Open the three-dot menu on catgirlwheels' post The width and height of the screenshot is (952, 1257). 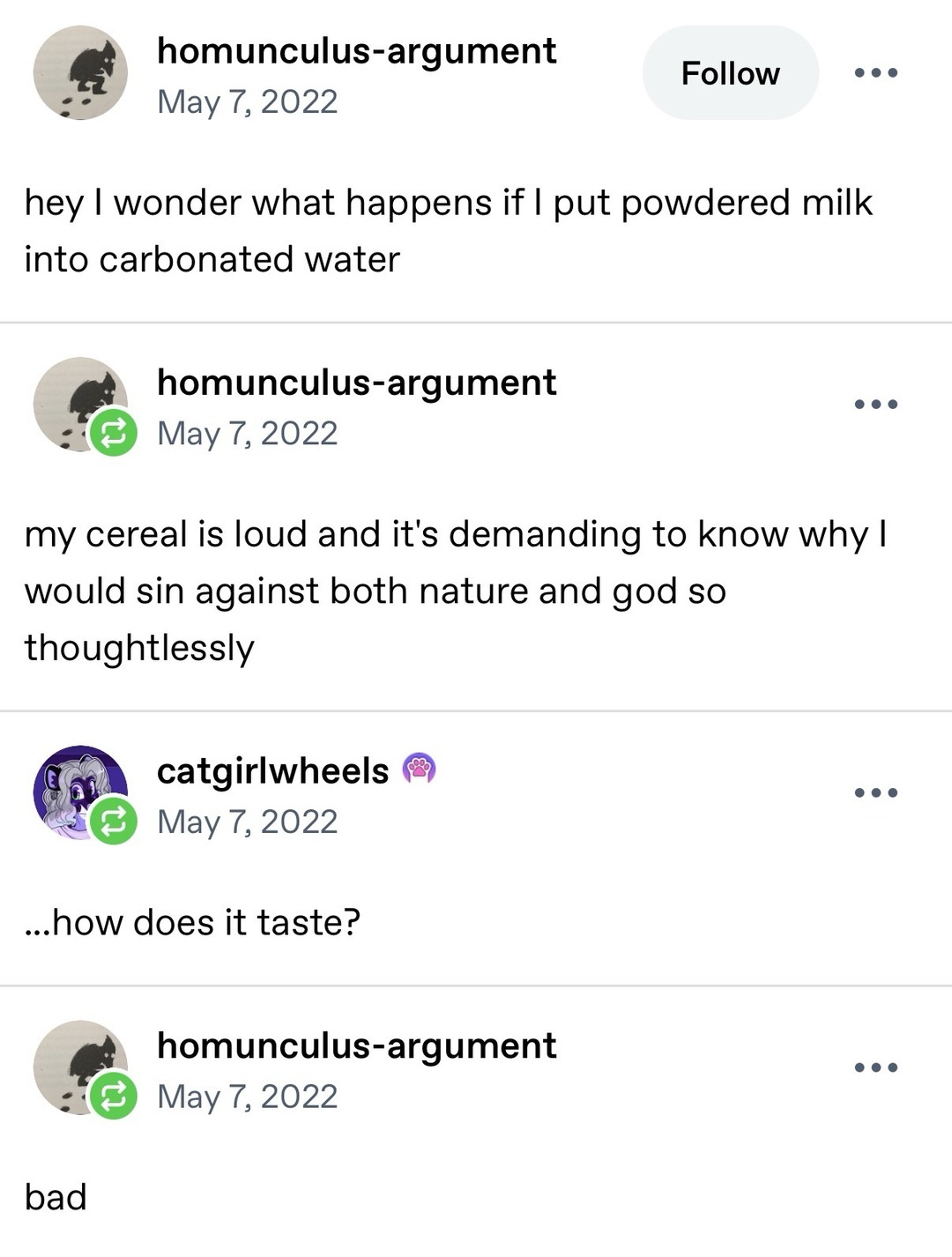pos(877,791)
